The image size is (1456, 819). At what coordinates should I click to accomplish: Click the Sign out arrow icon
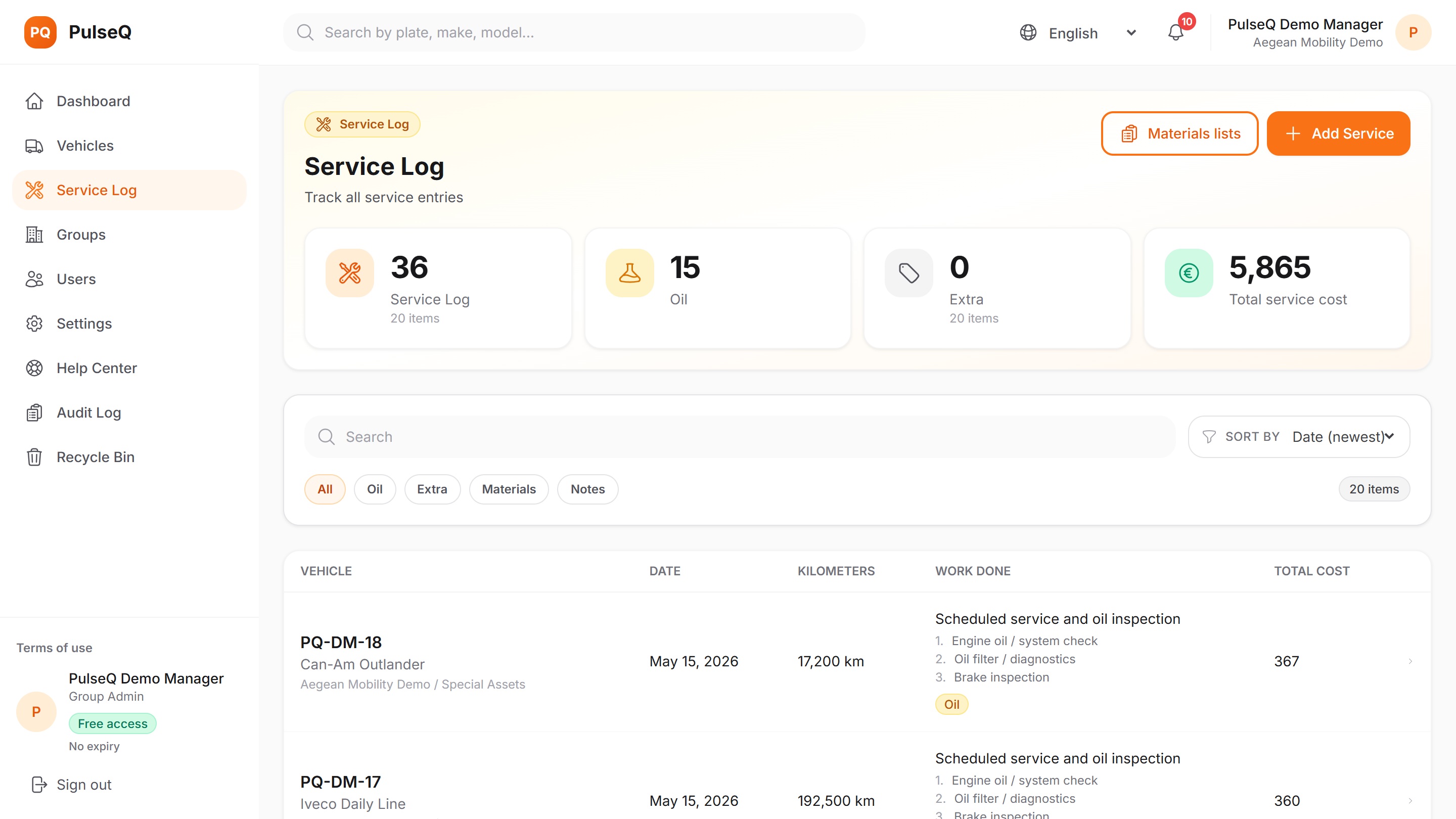point(39,785)
